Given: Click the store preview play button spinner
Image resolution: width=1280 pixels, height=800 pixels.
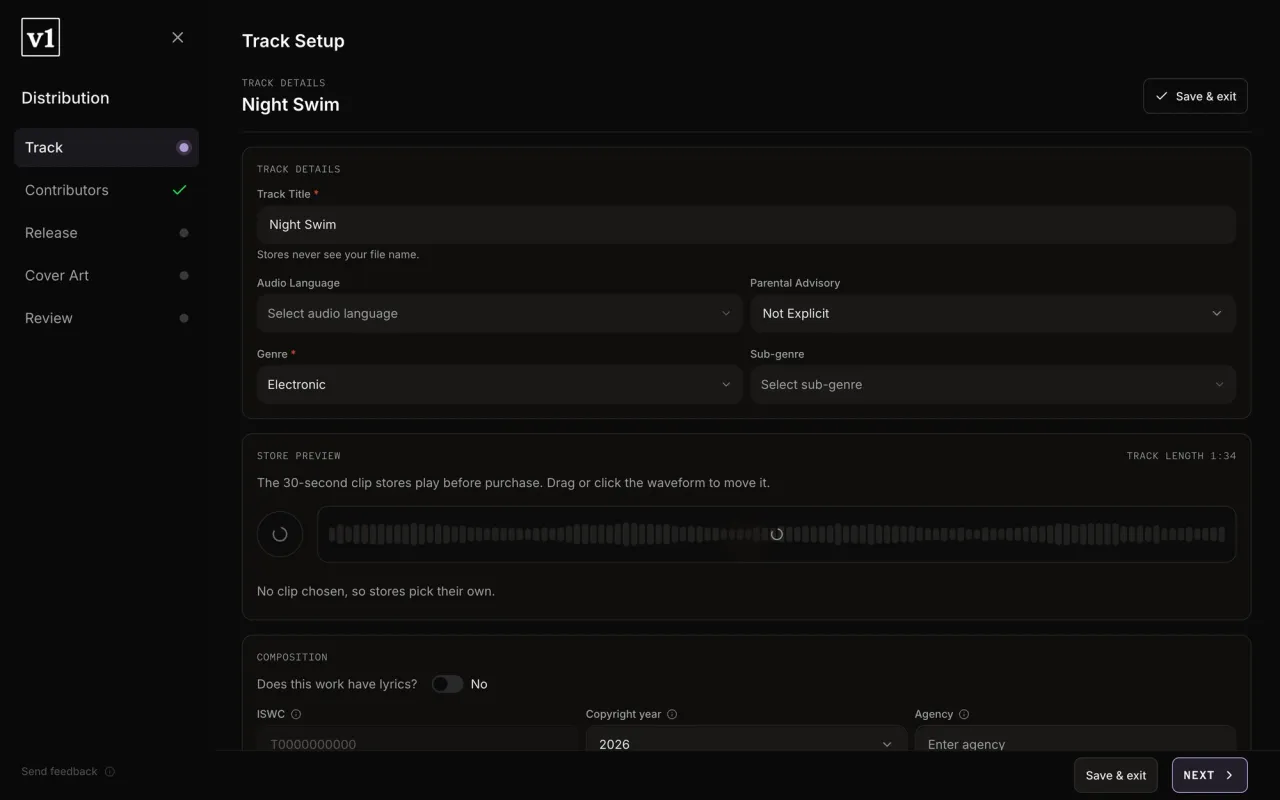Looking at the screenshot, I should (280, 534).
